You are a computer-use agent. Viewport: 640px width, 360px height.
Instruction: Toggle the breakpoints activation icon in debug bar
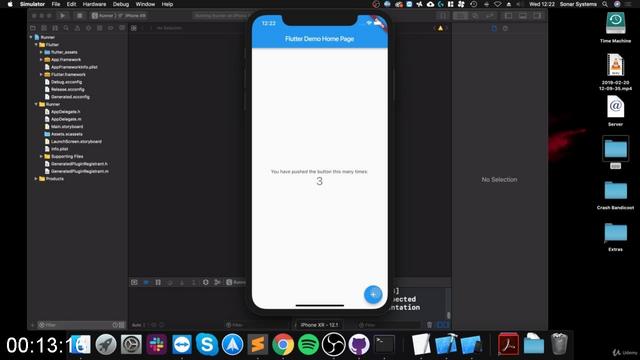click(146, 282)
